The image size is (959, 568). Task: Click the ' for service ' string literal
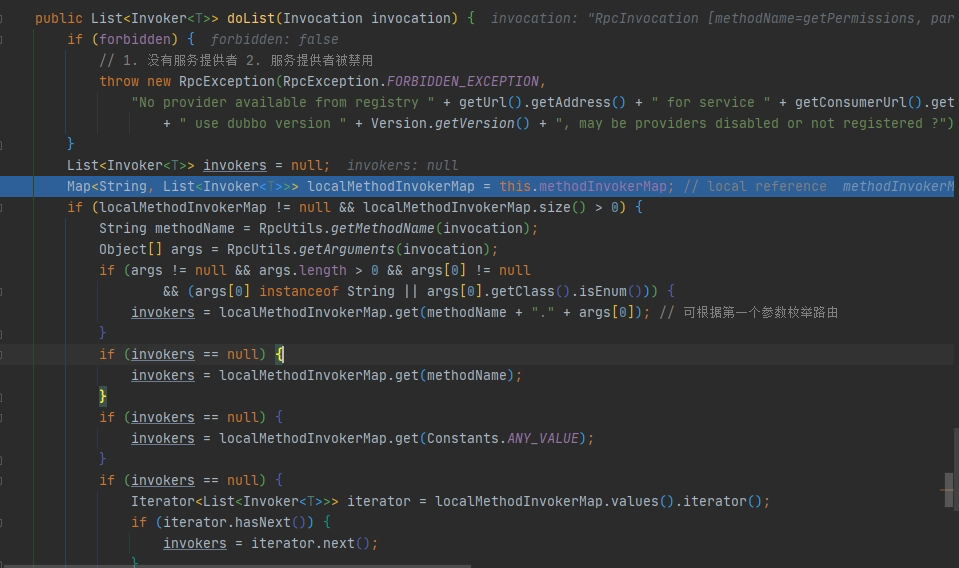[x=711, y=102]
